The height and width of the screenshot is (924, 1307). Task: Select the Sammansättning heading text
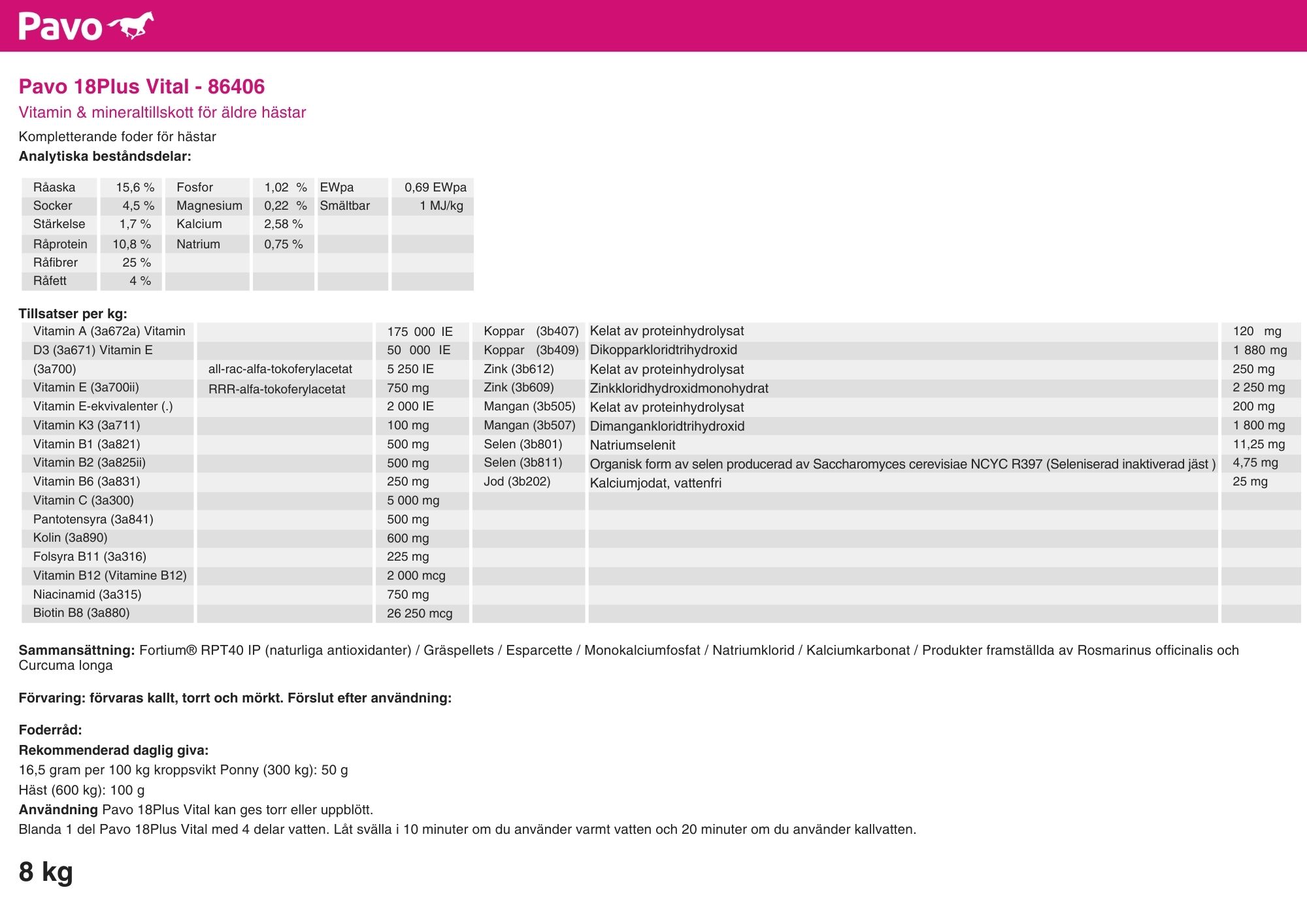click(x=76, y=650)
